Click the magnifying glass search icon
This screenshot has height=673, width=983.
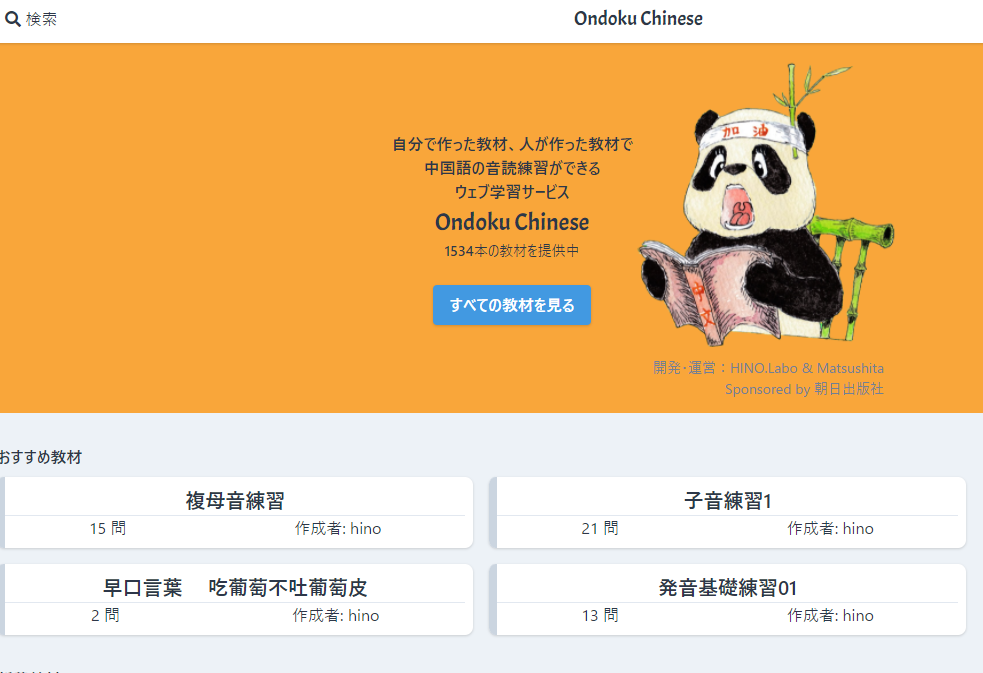pos(13,19)
